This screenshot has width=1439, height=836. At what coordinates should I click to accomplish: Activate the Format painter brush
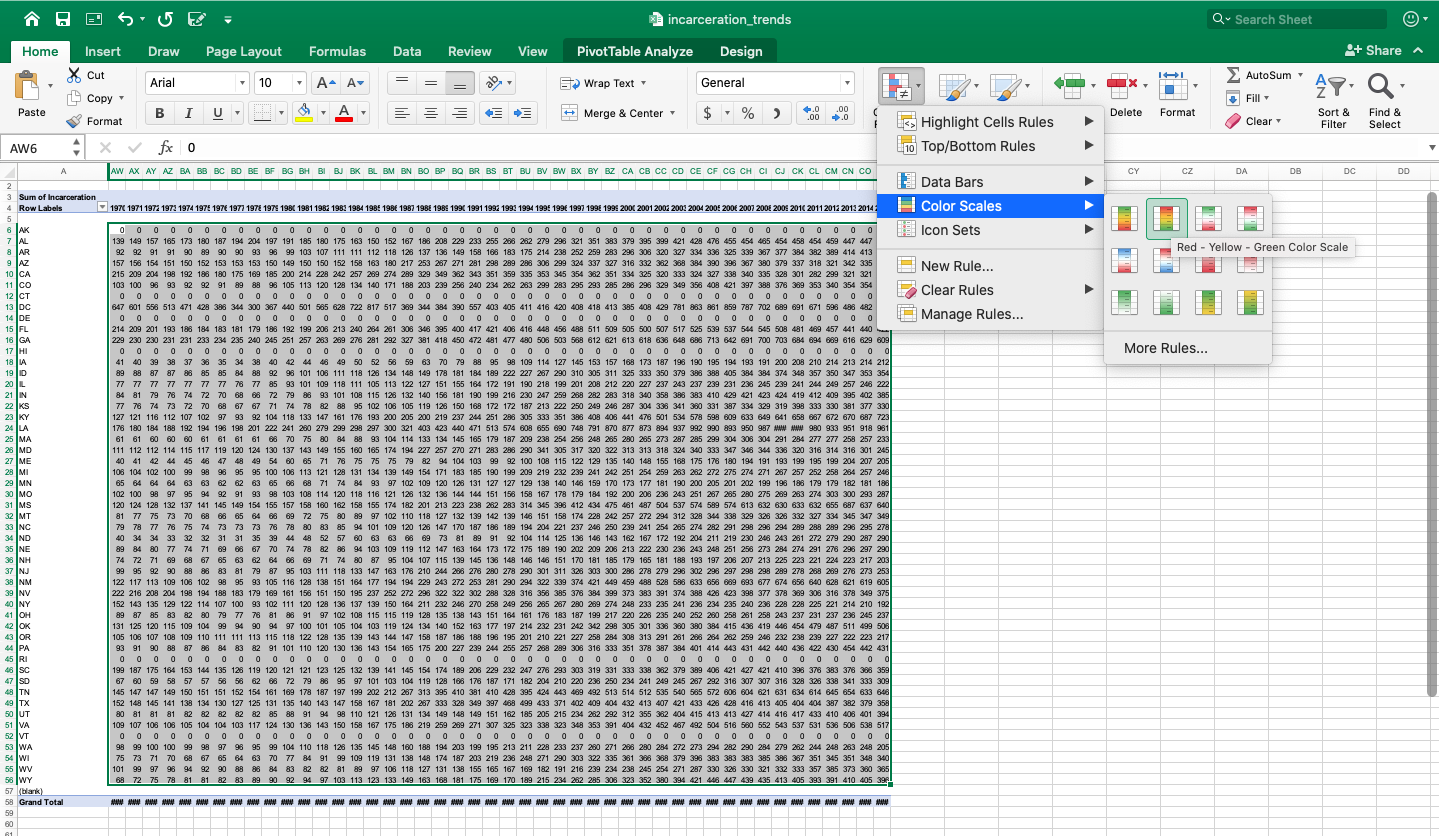75,121
